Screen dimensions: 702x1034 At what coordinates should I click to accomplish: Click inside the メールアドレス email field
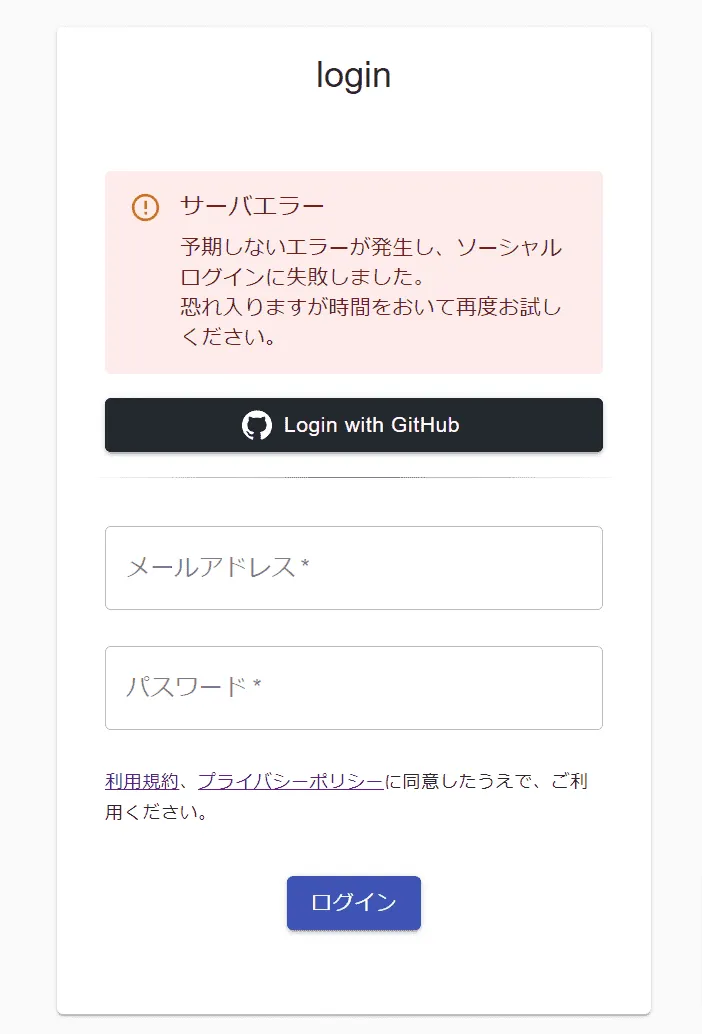pos(353,567)
